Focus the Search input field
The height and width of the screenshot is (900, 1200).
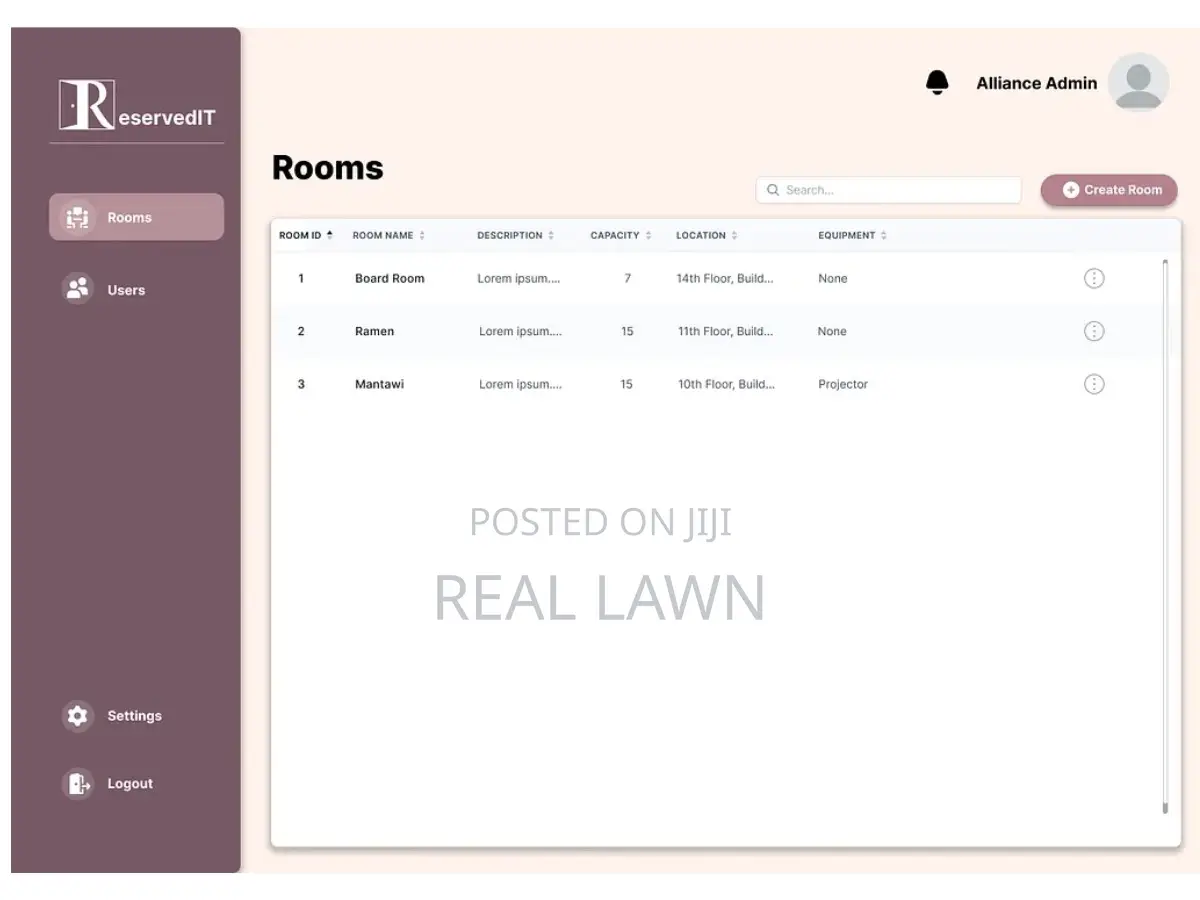click(889, 190)
